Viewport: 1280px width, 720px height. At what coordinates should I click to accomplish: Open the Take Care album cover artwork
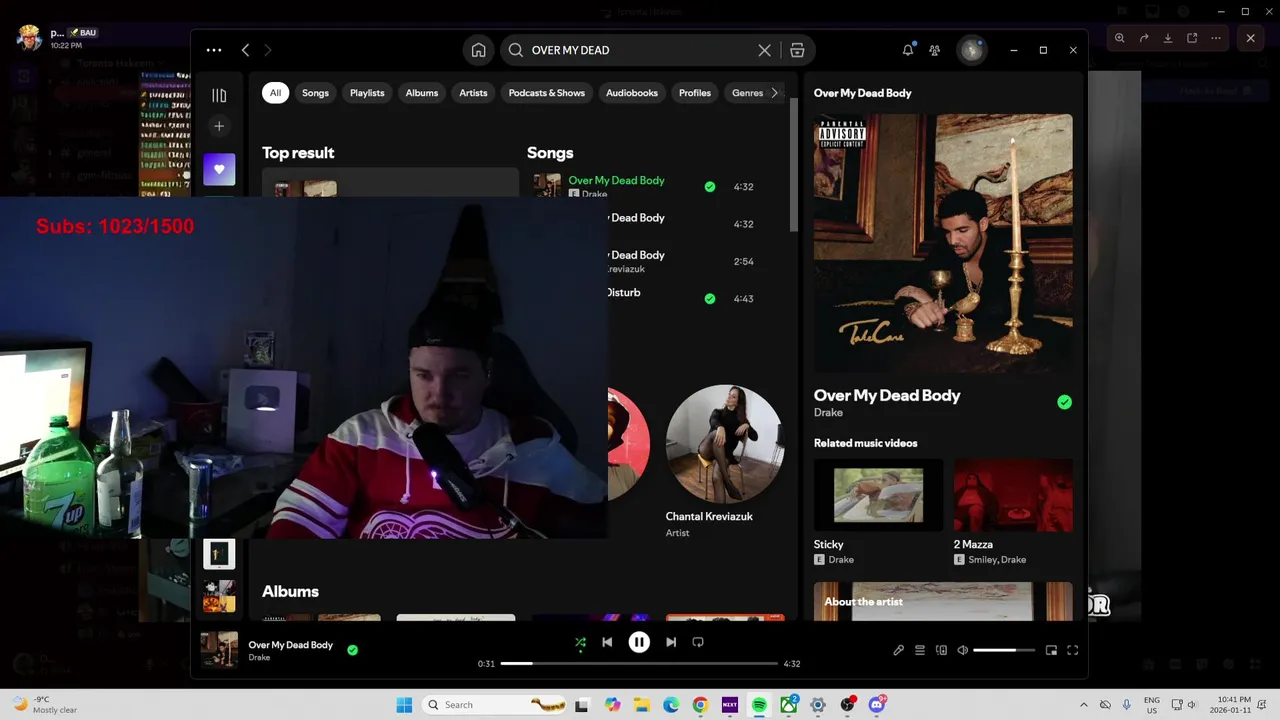tap(943, 243)
